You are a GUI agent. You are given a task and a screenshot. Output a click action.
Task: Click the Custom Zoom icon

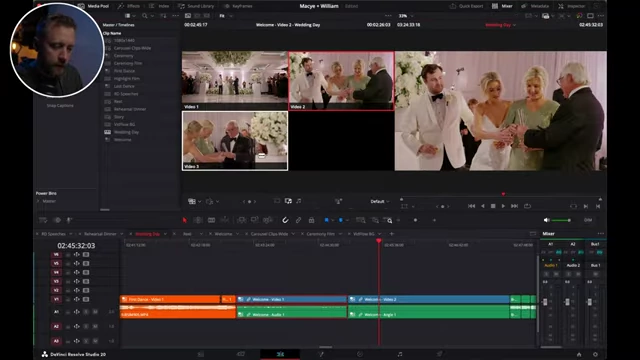click(x=388, y=220)
